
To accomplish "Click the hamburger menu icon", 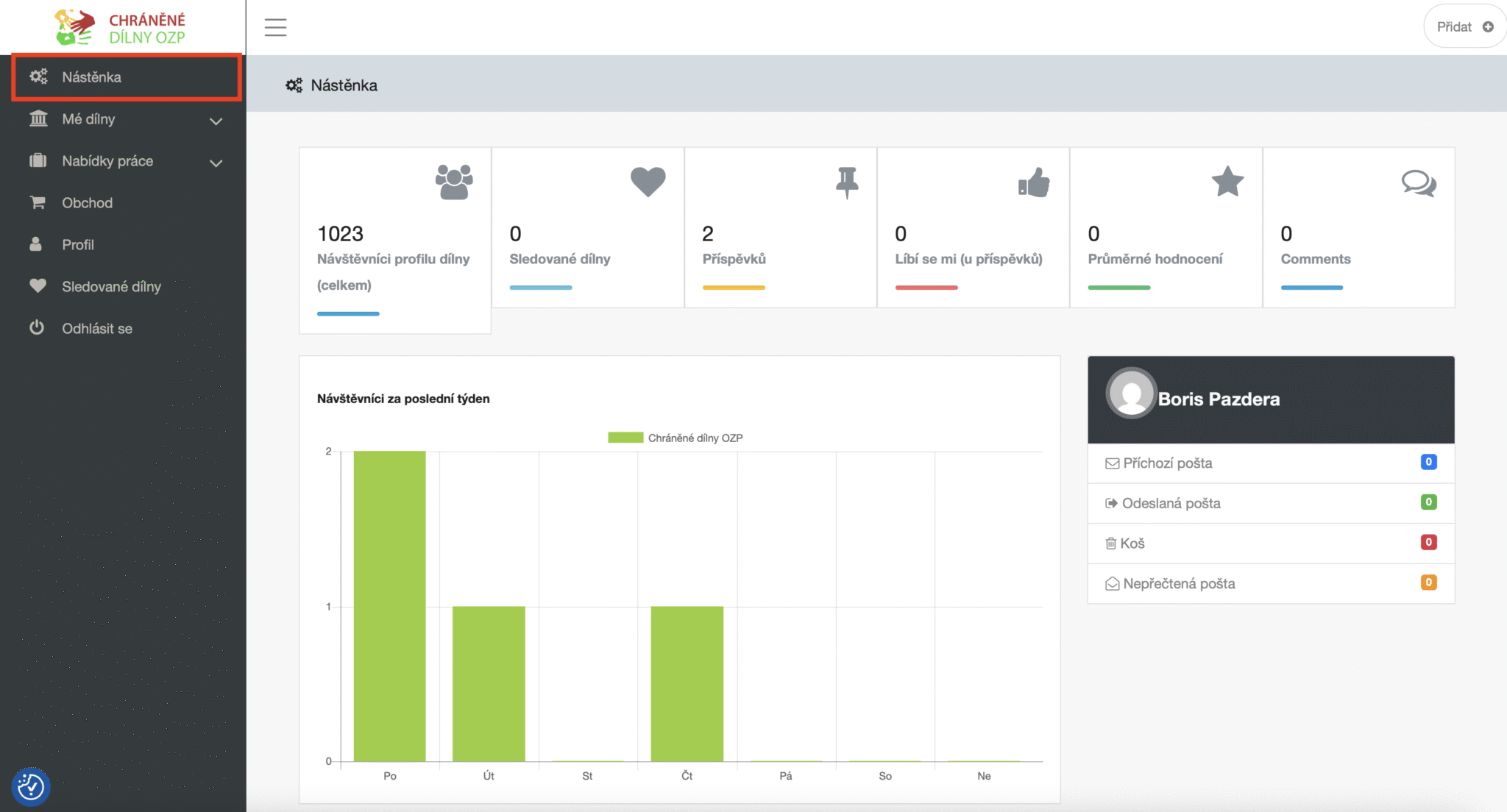I will [x=275, y=27].
